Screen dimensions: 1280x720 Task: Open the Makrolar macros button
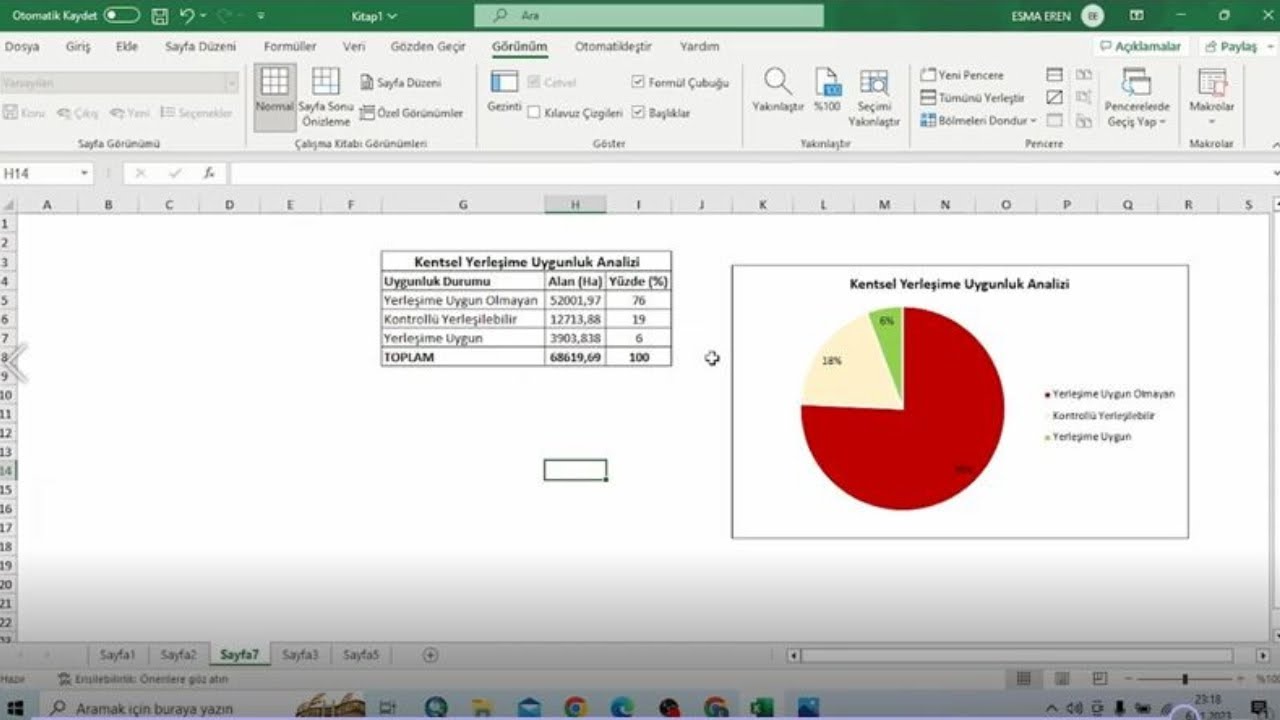pyautogui.click(x=1211, y=97)
